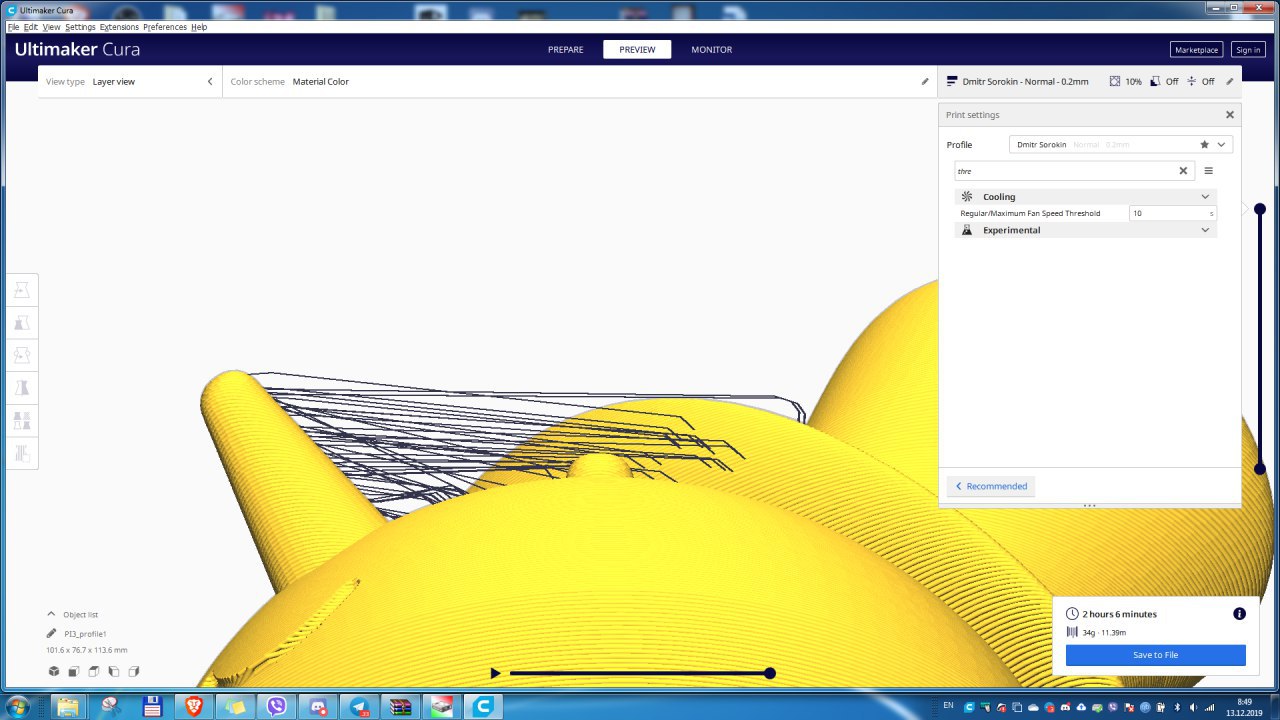Switch to the MONITOR stage tab
The width and height of the screenshot is (1280, 720).
[x=711, y=50]
